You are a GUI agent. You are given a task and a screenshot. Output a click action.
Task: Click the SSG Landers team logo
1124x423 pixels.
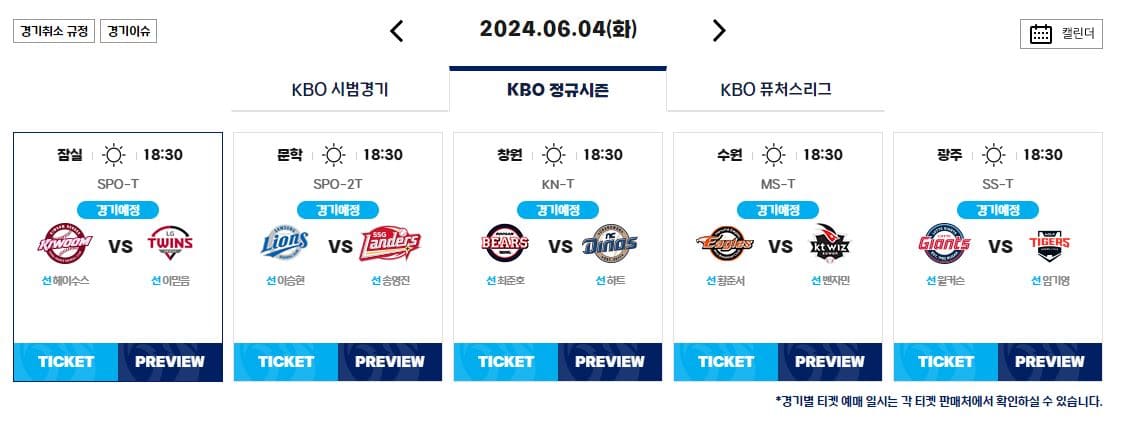click(390, 244)
